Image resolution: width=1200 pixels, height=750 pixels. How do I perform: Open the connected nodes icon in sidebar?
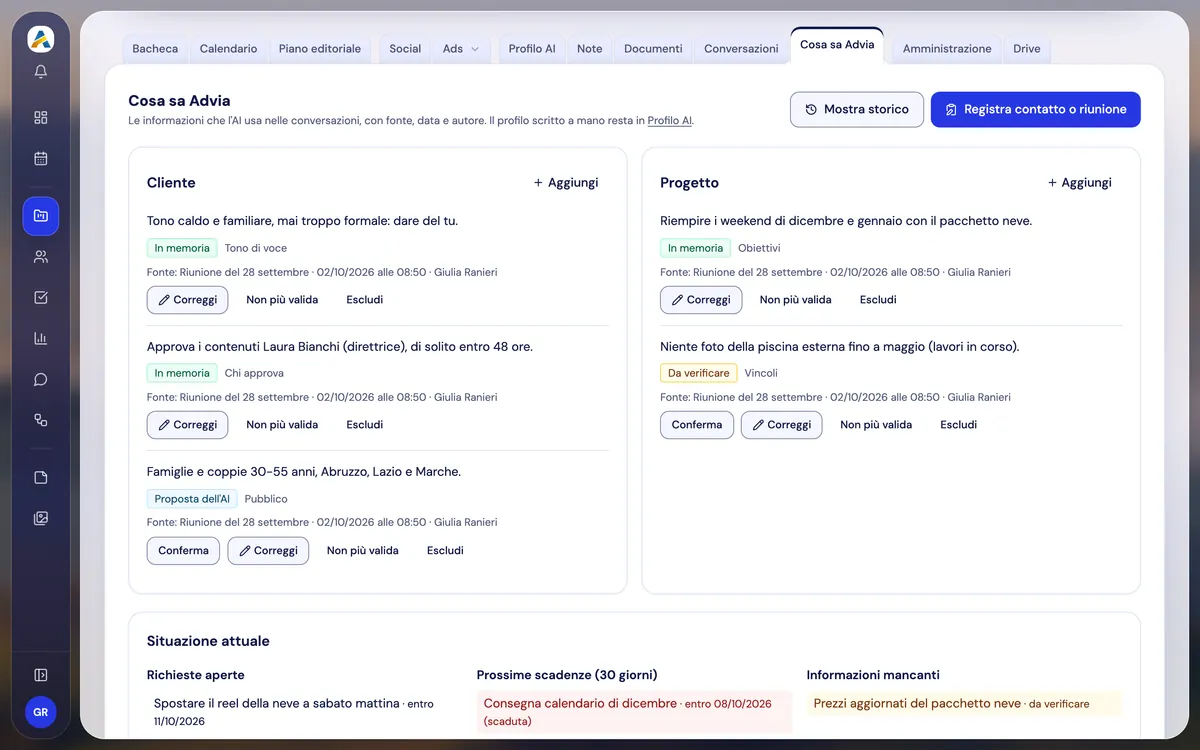[41, 420]
